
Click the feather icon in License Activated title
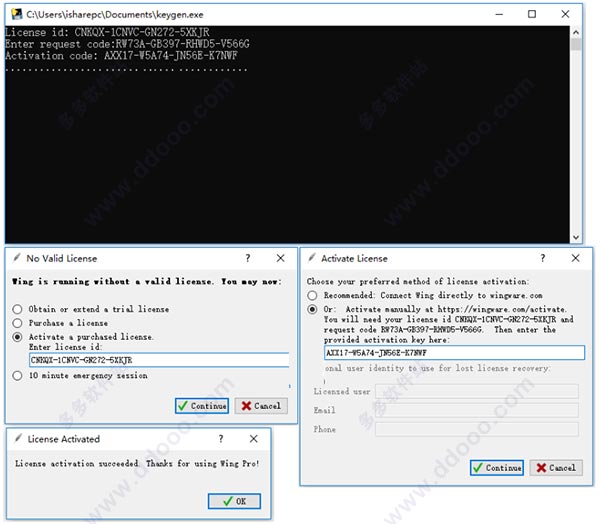pyautogui.click(x=18, y=438)
